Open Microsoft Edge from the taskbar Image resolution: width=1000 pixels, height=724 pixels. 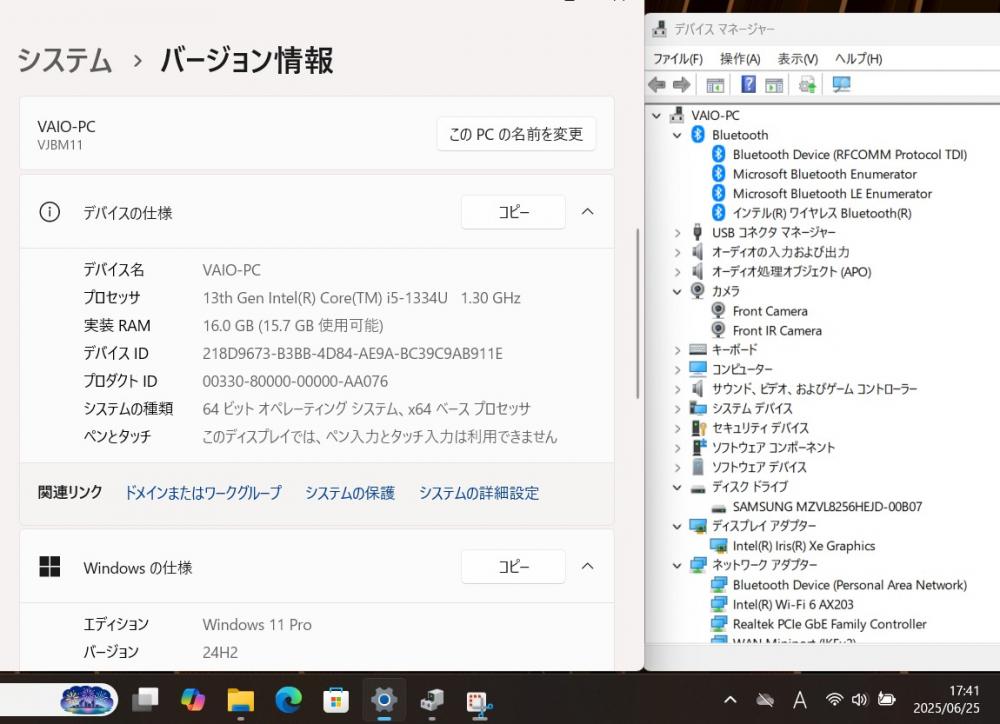pos(288,700)
